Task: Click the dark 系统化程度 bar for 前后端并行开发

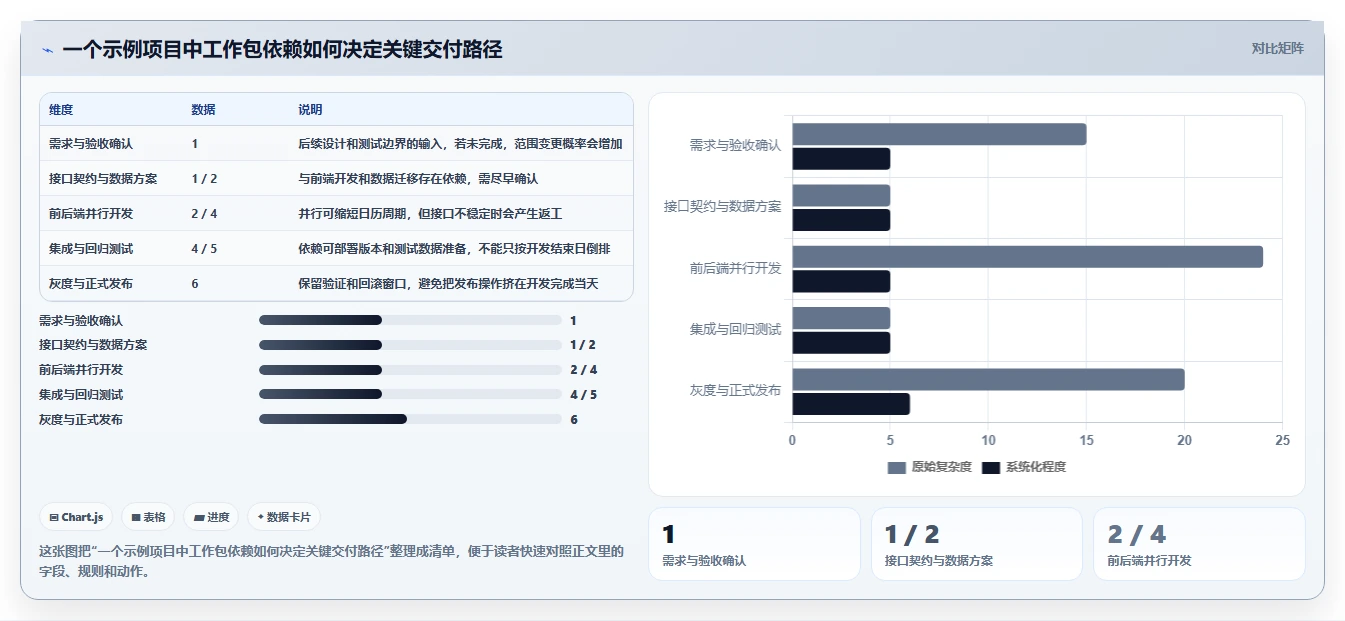Action: point(841,281)
